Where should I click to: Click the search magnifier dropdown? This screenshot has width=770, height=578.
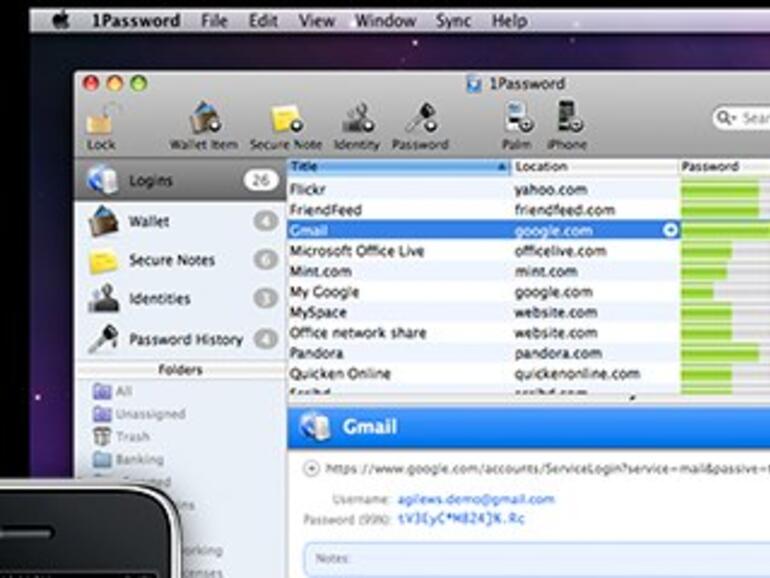pyautogui.click(x=725, y=118)
